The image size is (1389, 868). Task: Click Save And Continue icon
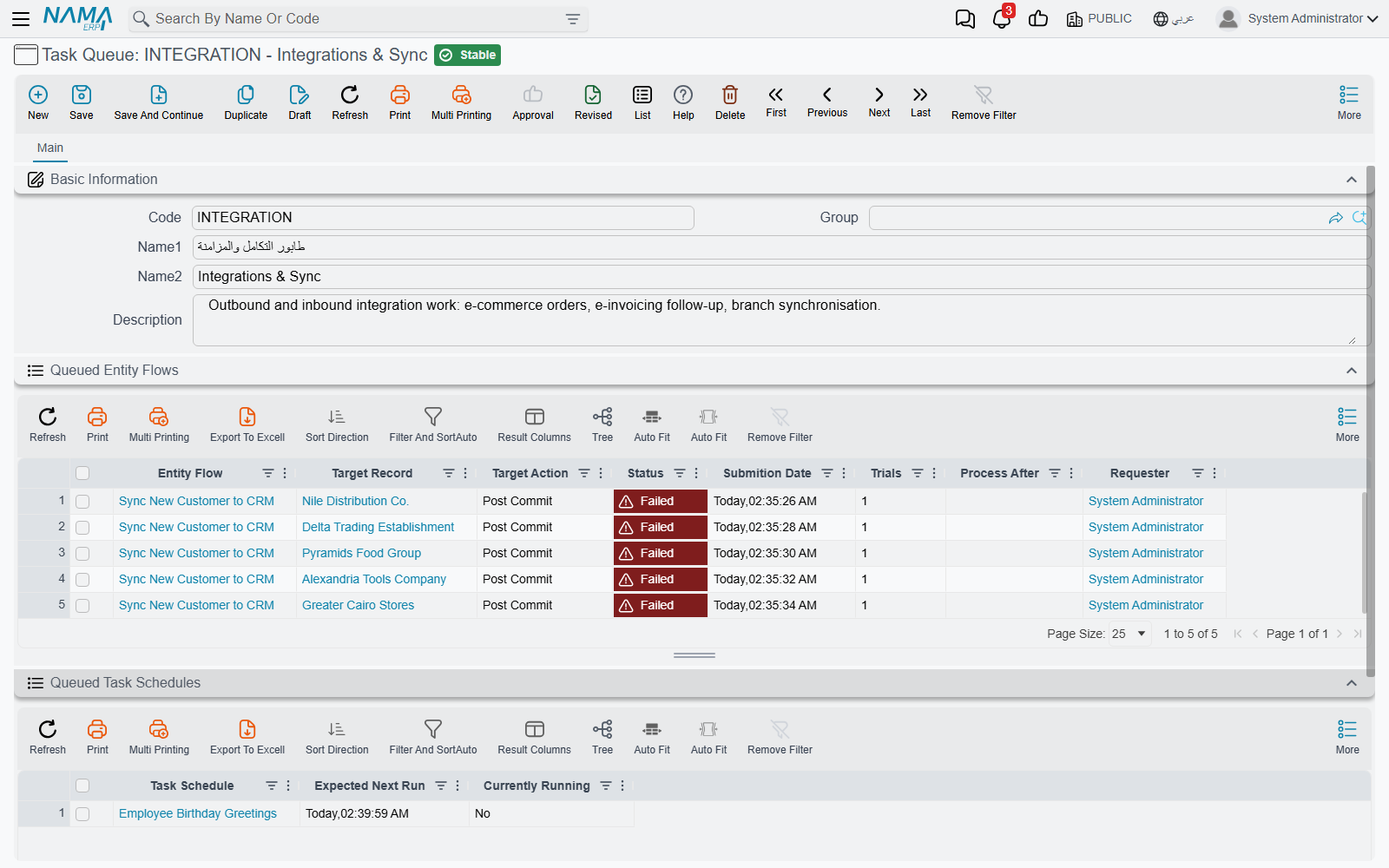pyautogui.click(x=159, y=95)
